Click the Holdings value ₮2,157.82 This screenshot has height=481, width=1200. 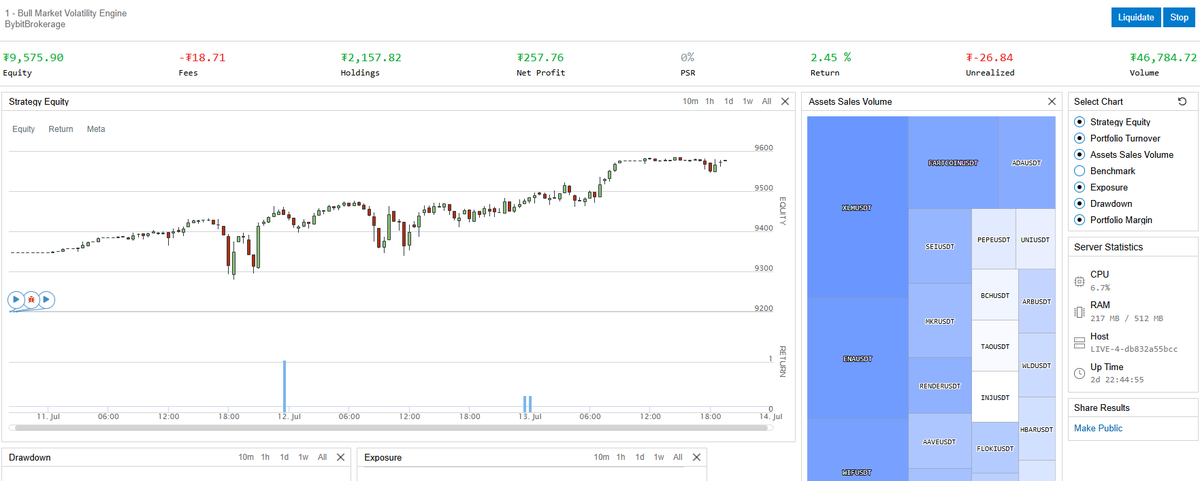371,57
